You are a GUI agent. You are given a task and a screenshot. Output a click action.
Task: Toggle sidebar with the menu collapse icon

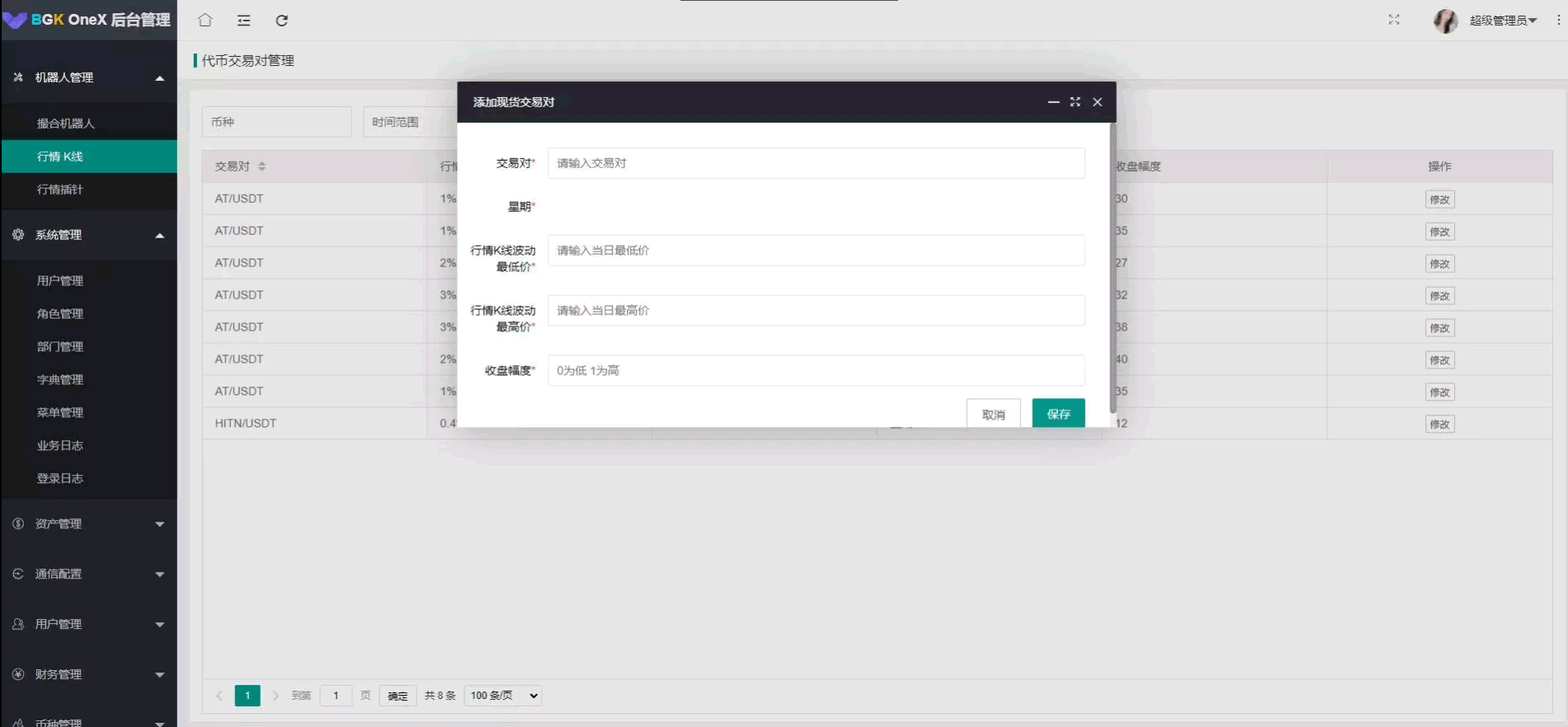243,20
